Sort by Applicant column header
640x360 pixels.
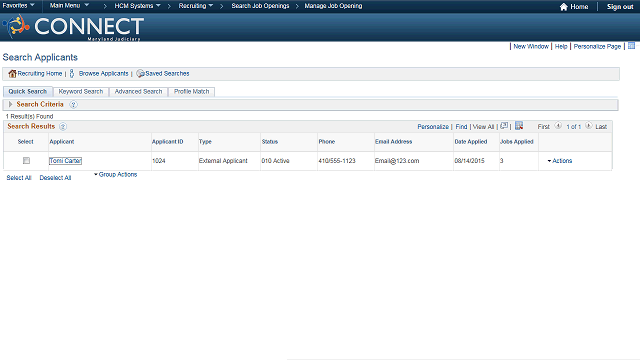62,142
